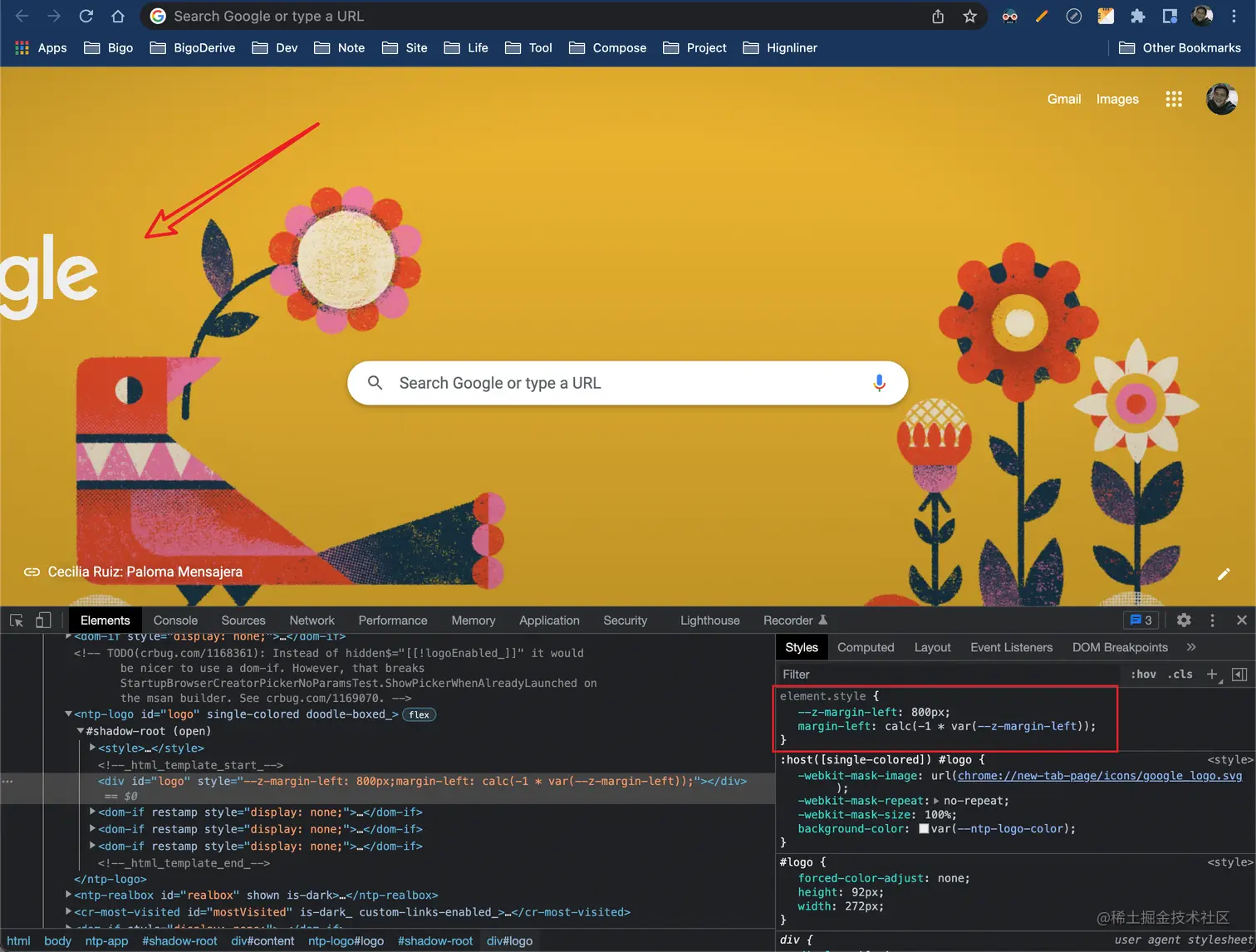The height and width of the screenshot is (952, 1256).
Task: Select div#content in the breadcrumb
Action: (262, 941)
